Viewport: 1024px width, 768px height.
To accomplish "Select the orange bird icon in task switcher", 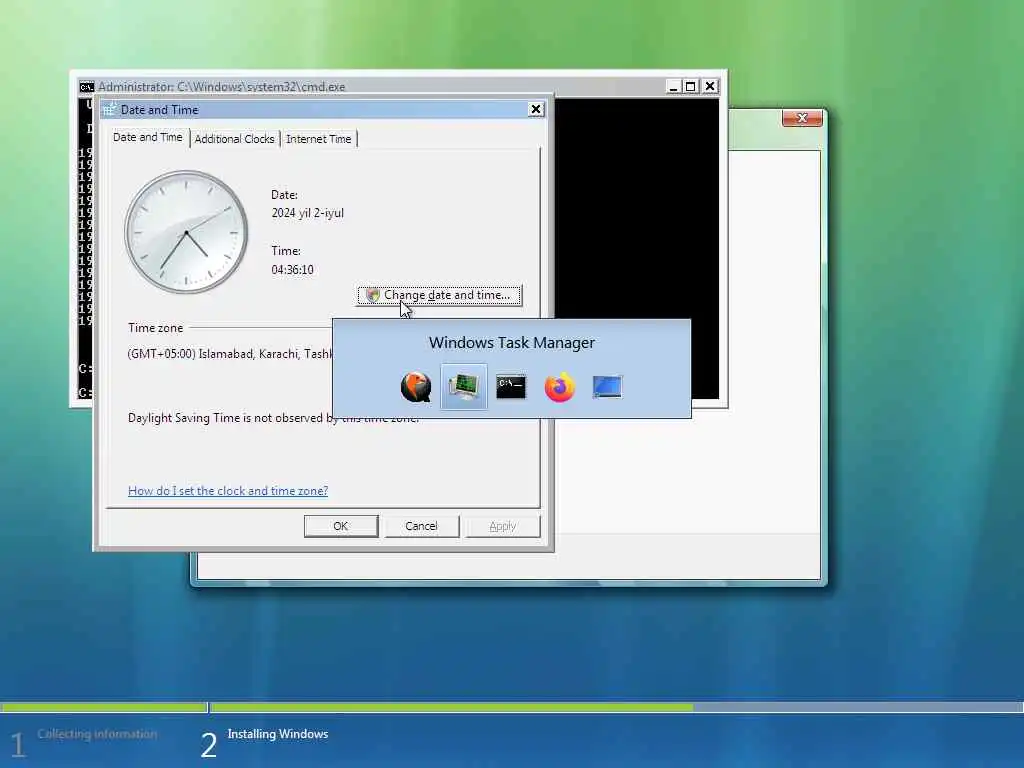I will [x=416, y=387].
